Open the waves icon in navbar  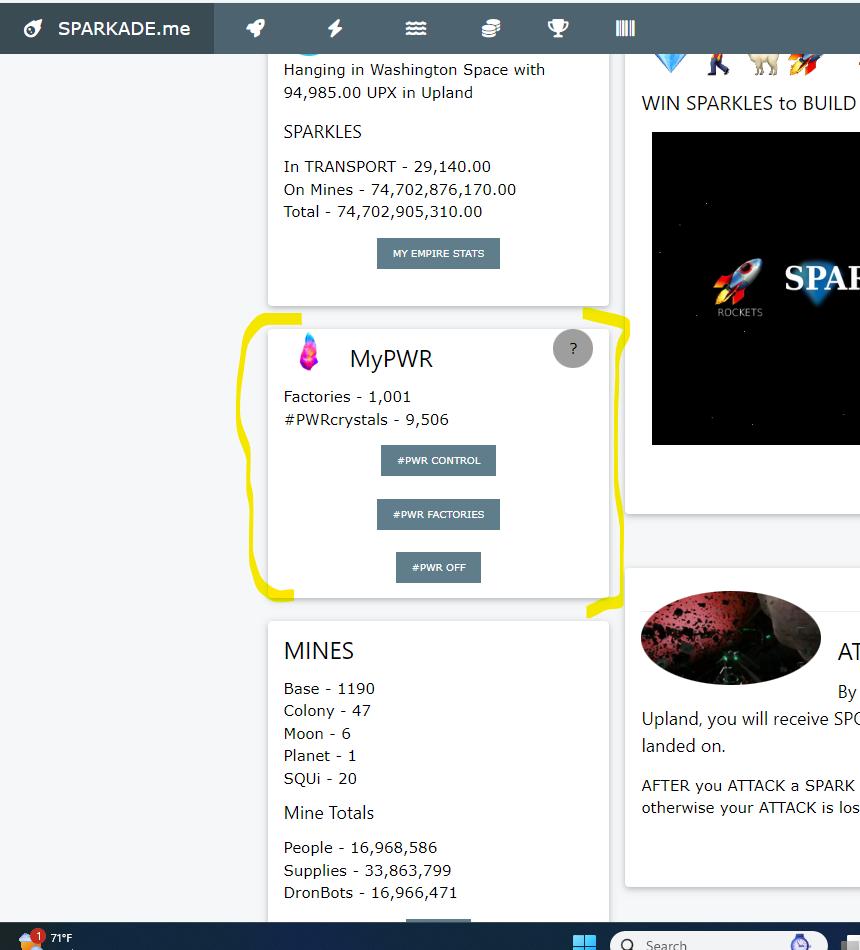(x=416, y=28)
